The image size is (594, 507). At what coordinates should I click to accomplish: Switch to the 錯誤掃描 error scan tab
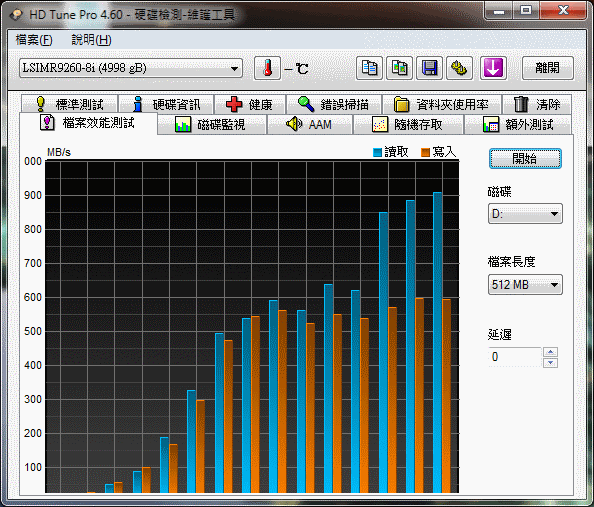pos(334,104)
